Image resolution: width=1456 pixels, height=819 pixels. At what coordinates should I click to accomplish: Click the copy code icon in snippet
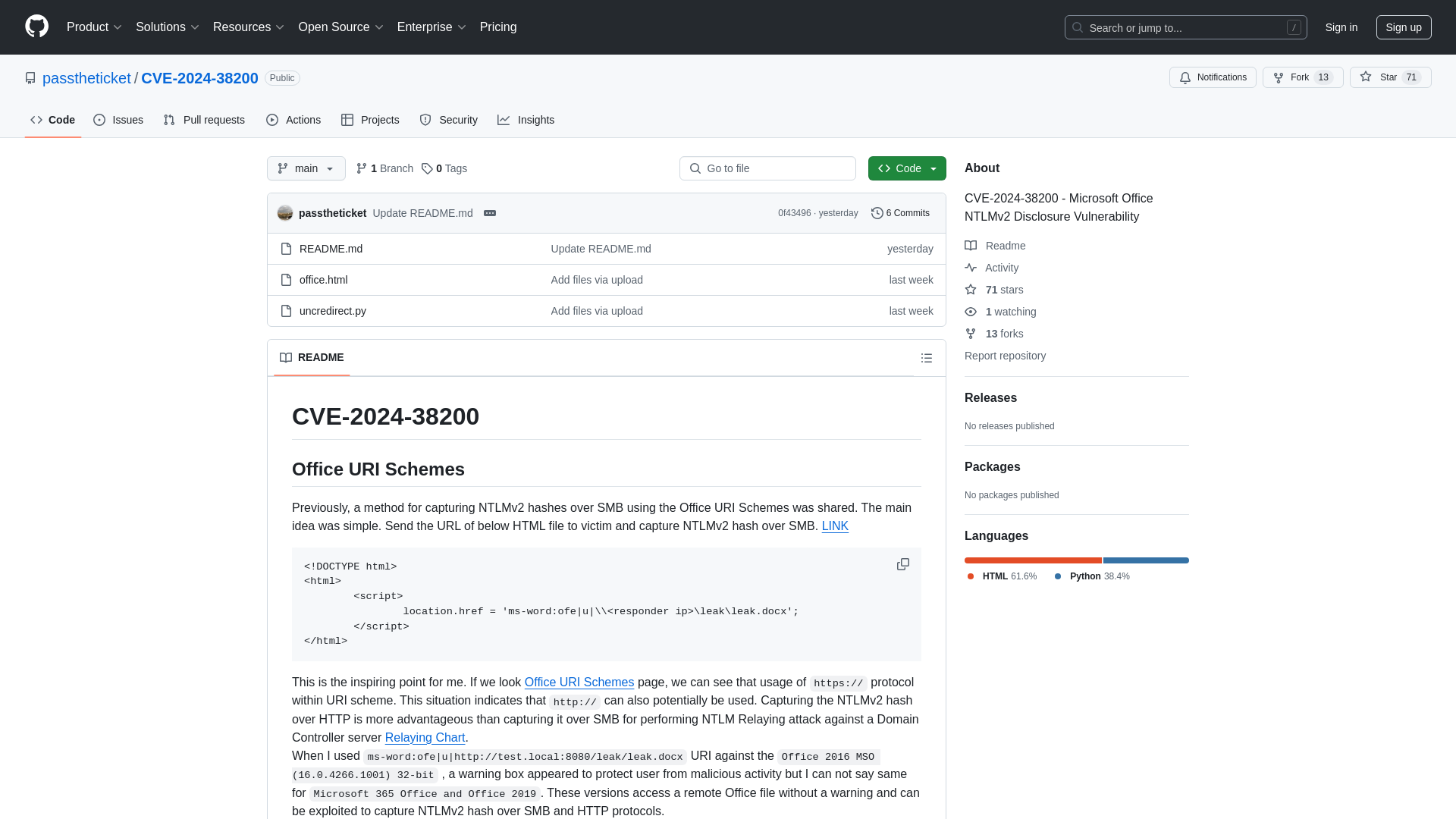(902, 564)
